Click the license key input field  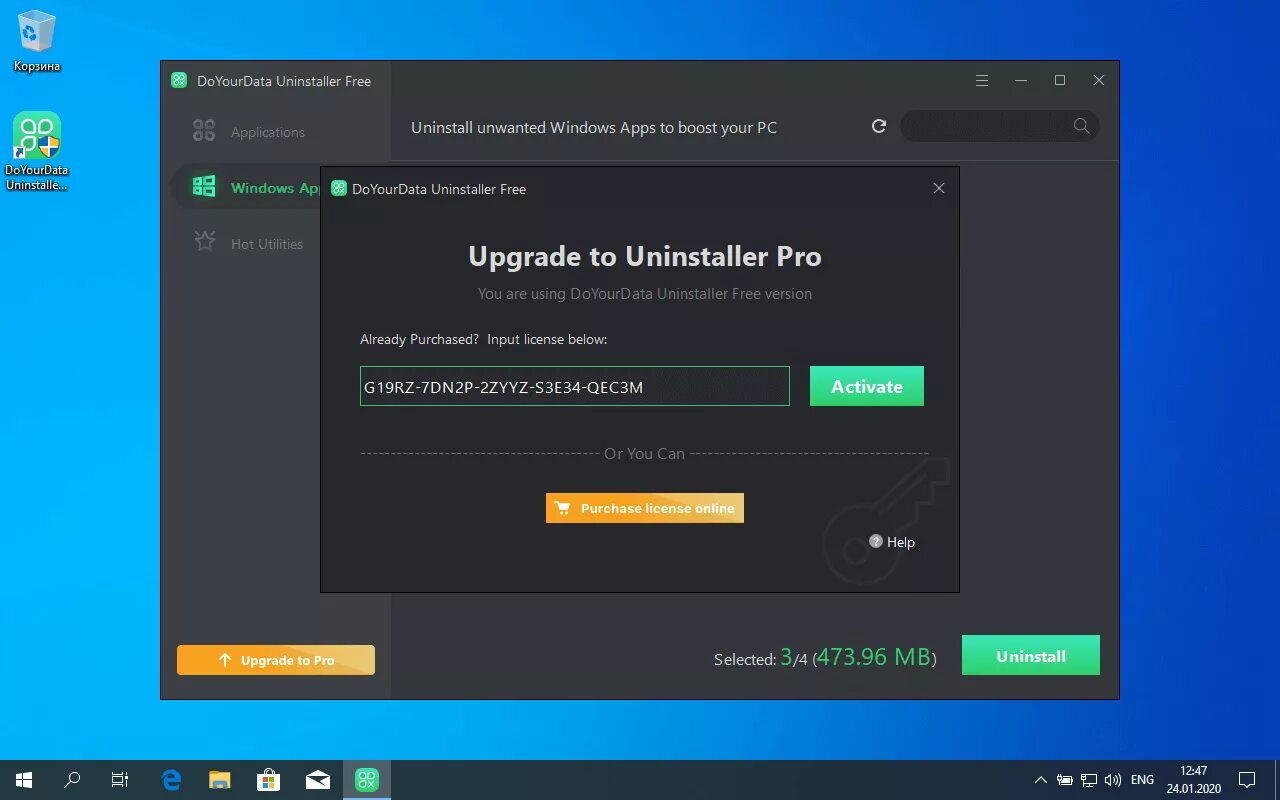575,386
